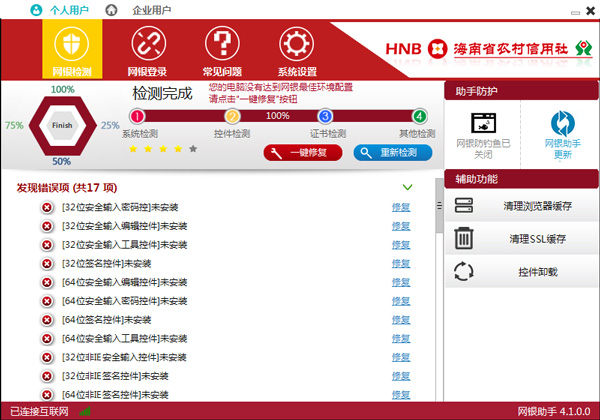The height and width of the screenshot is (420, 600).
Task: Click the 网银助手 4.1.0.0 version text
Action: tap(554, 411)
